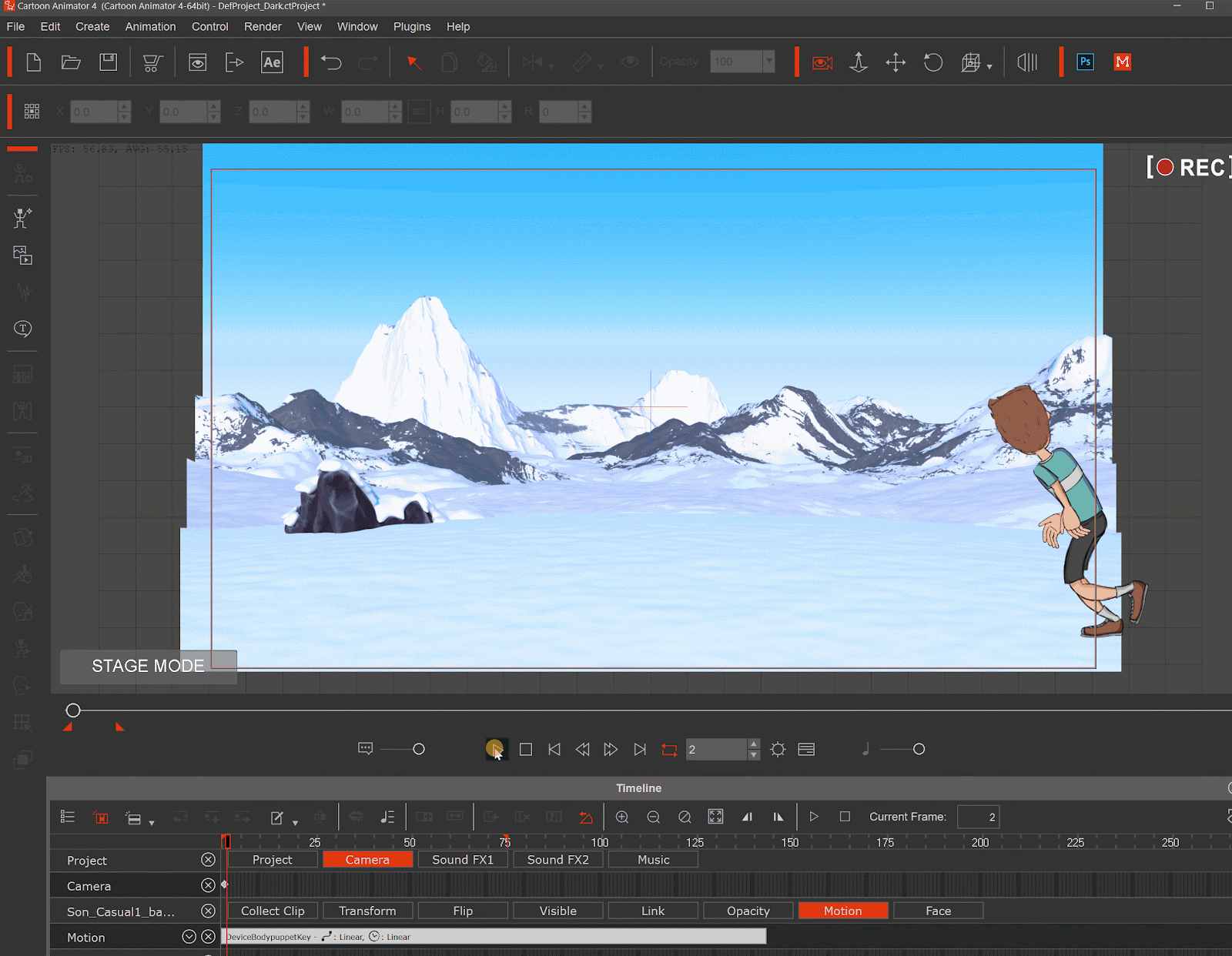The image size is (1232, 956).
Task: Click the Collect Clip button
Action: (x=273, y=911)
